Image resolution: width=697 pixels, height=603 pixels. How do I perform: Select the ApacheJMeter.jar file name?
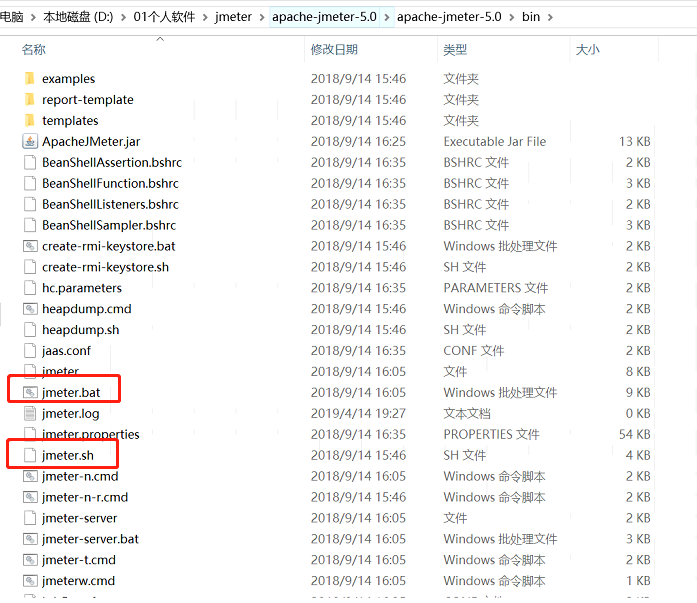[91, 141]
